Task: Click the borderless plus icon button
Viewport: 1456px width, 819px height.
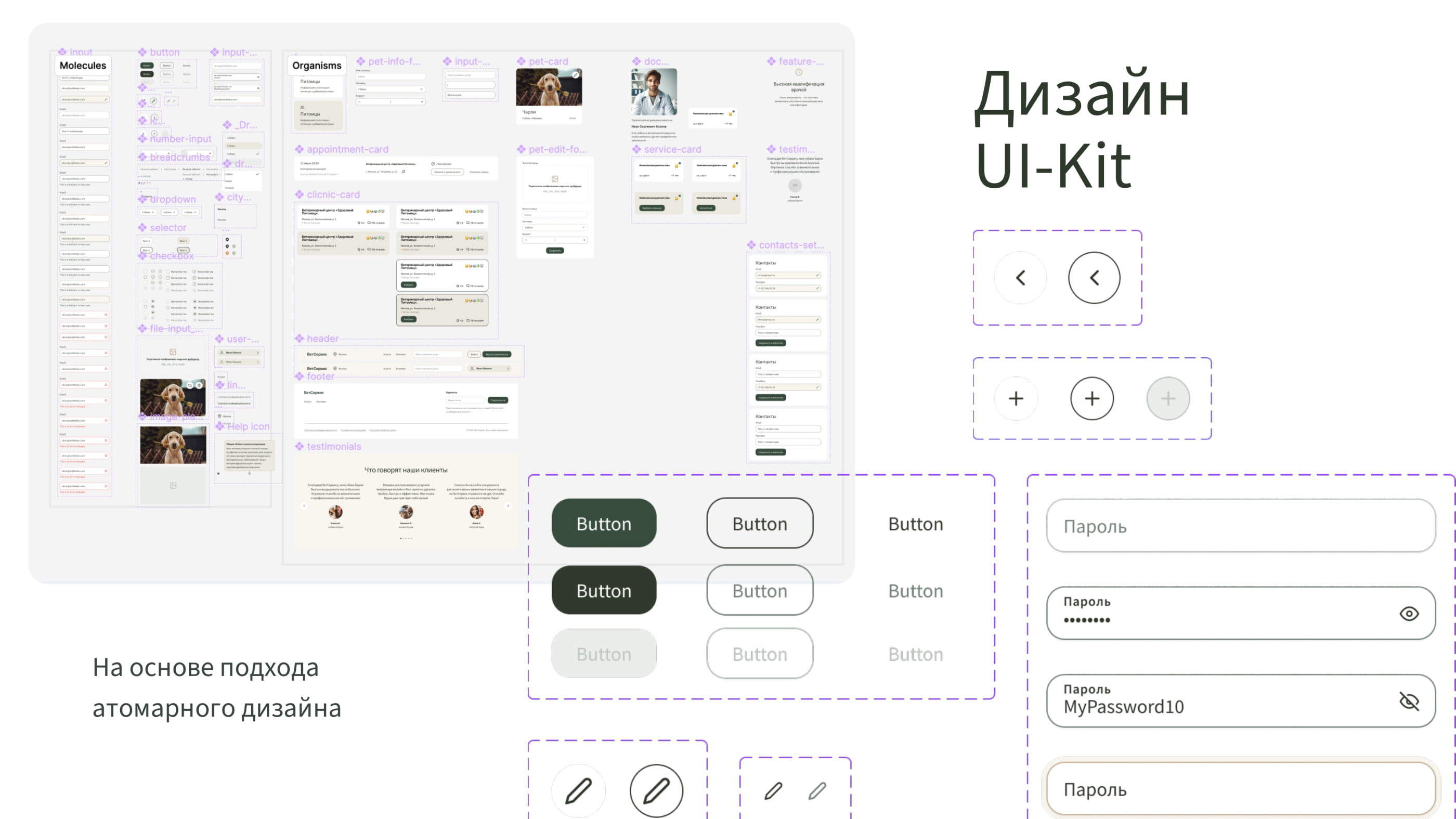Action: click(x=1016, y=398)
